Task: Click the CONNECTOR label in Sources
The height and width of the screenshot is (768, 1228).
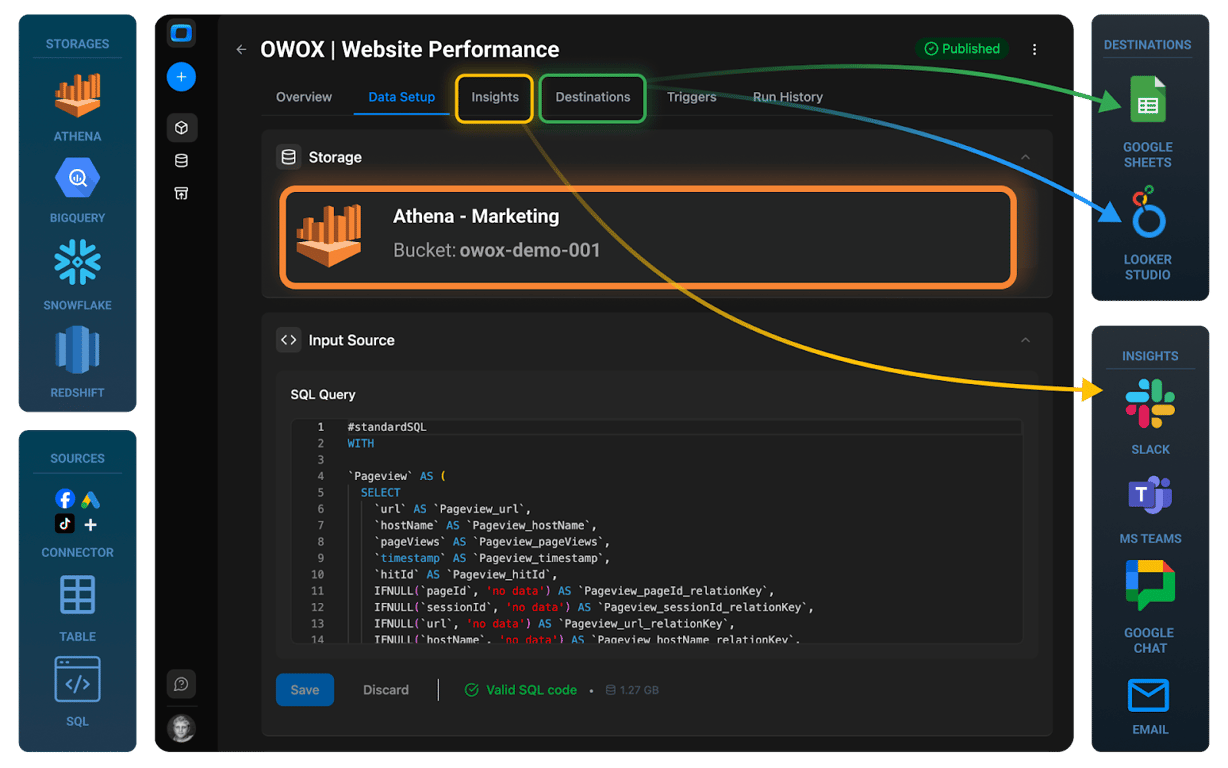Action: 77,552
